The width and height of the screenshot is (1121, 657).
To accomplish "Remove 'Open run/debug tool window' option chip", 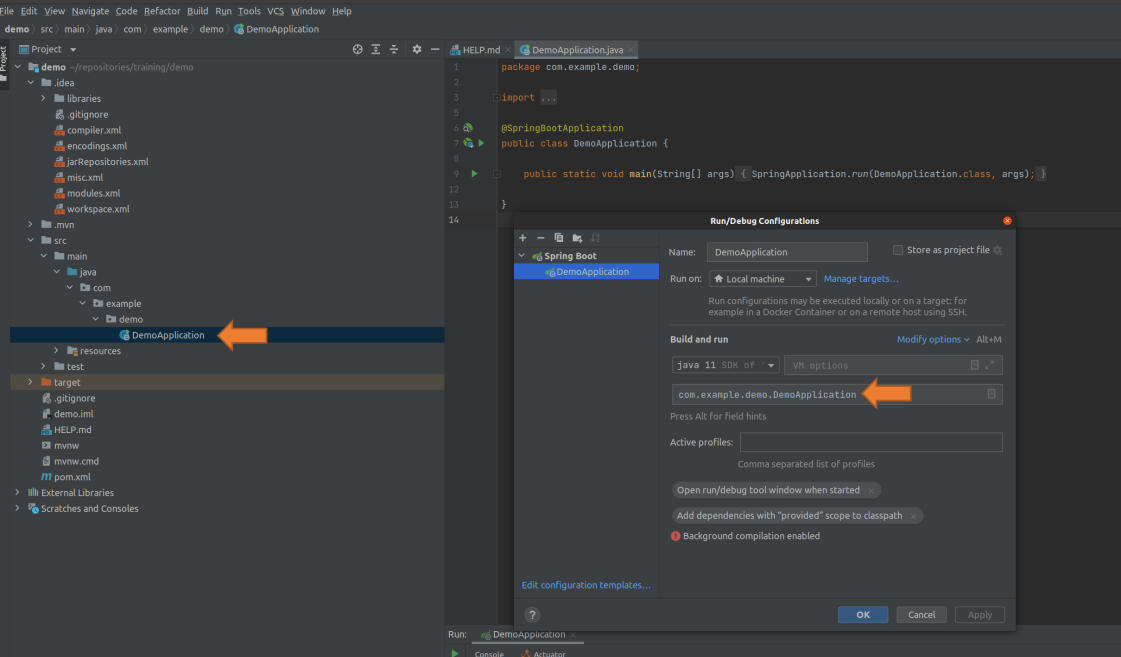I will pos(871,490).
